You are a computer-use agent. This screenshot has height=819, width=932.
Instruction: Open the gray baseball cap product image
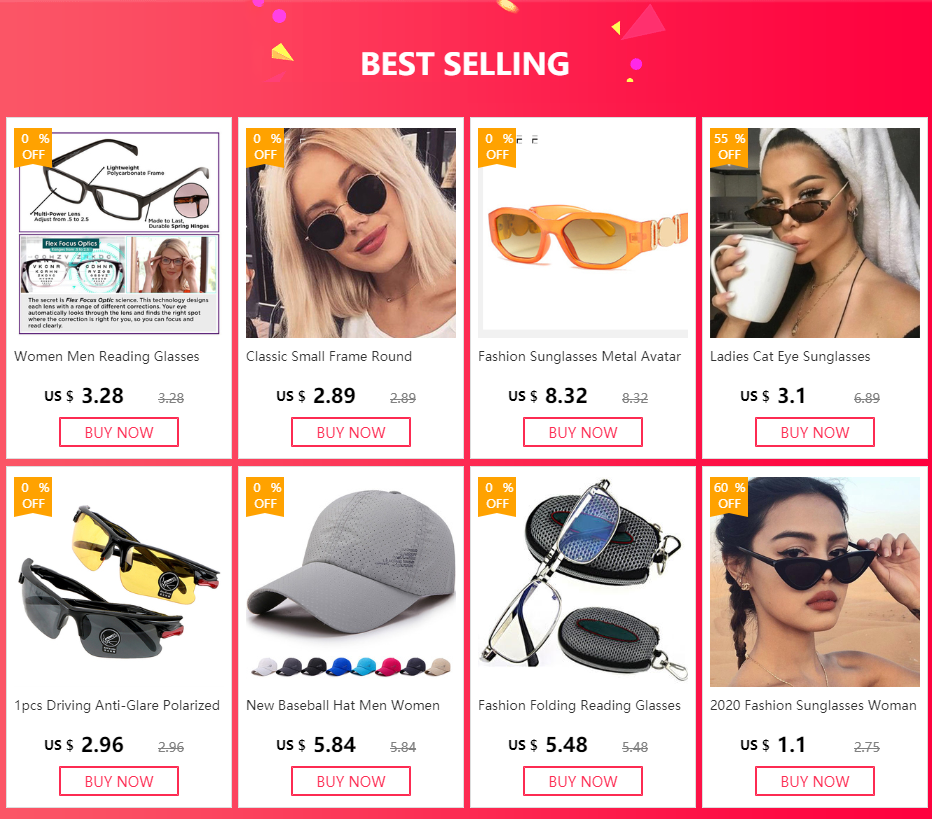pyautogui.click(x=351, y=582)
